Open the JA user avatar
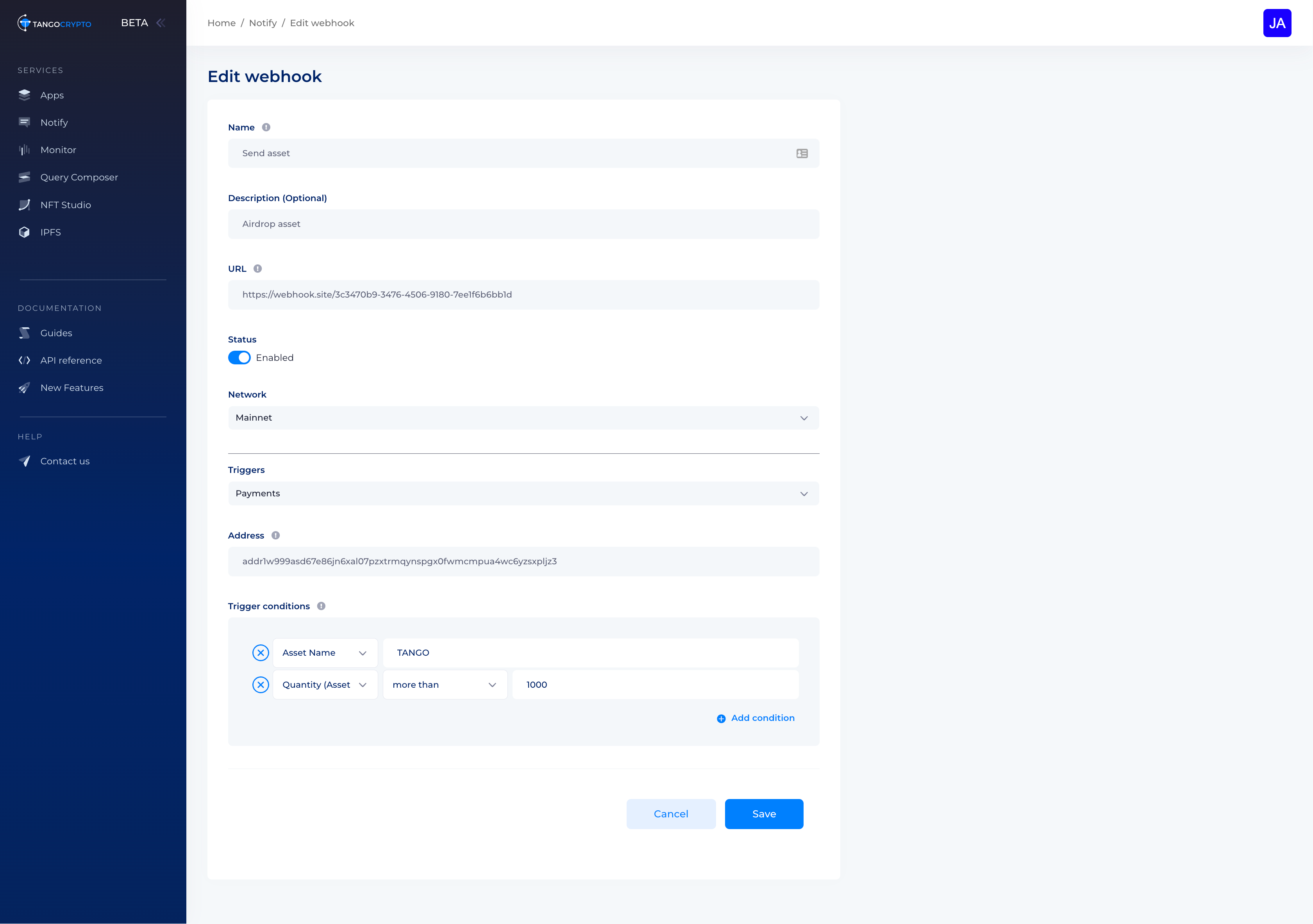This screenshot has height=924, width=1313. [x=1276, y=23]
